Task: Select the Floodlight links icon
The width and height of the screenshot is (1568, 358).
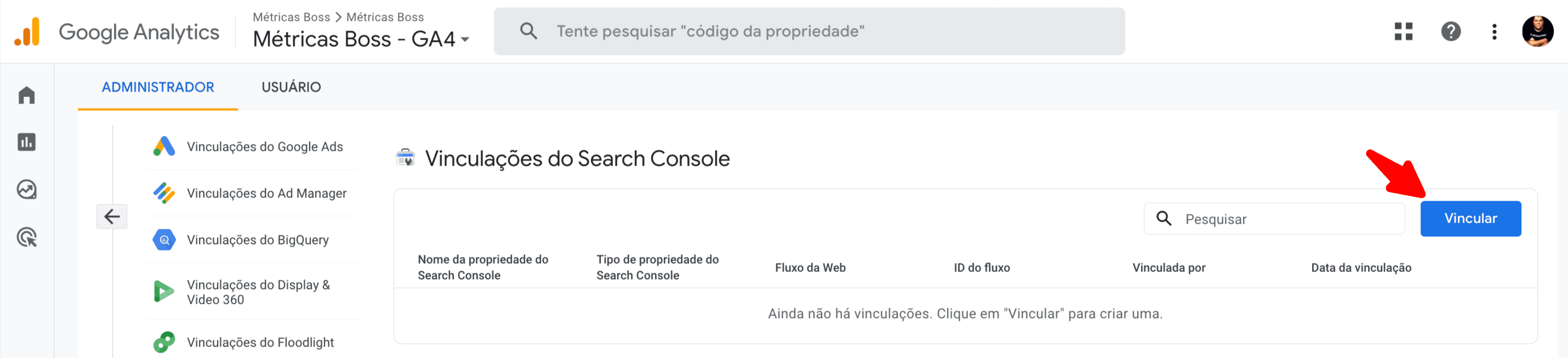Action: pos(163,342)
